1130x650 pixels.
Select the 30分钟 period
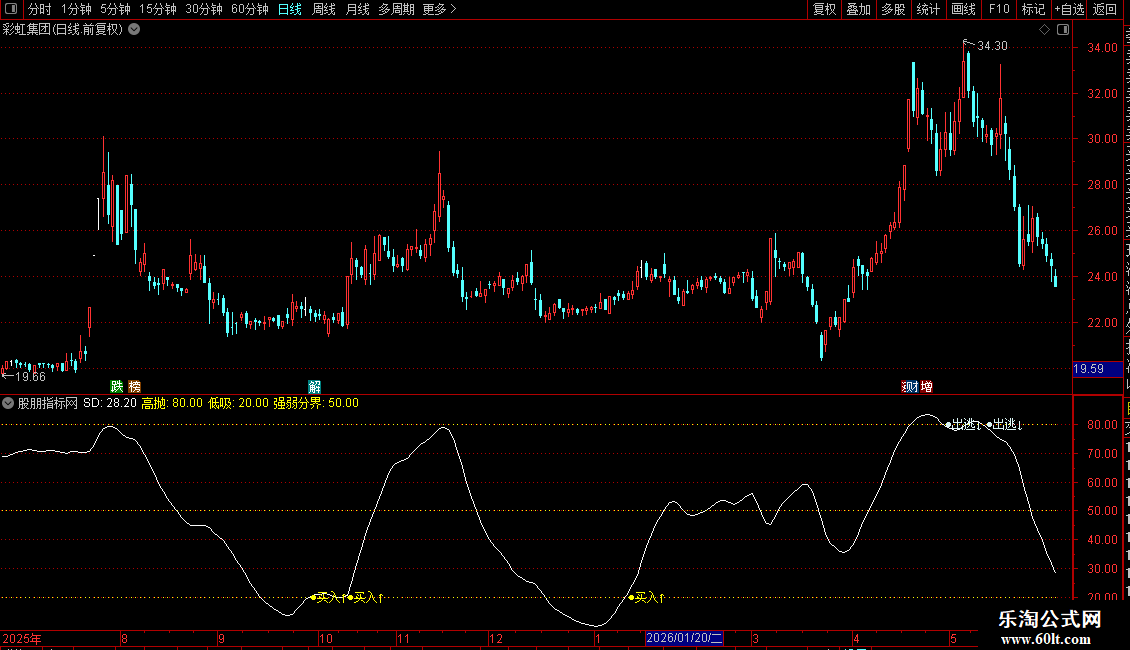[203, 9]
